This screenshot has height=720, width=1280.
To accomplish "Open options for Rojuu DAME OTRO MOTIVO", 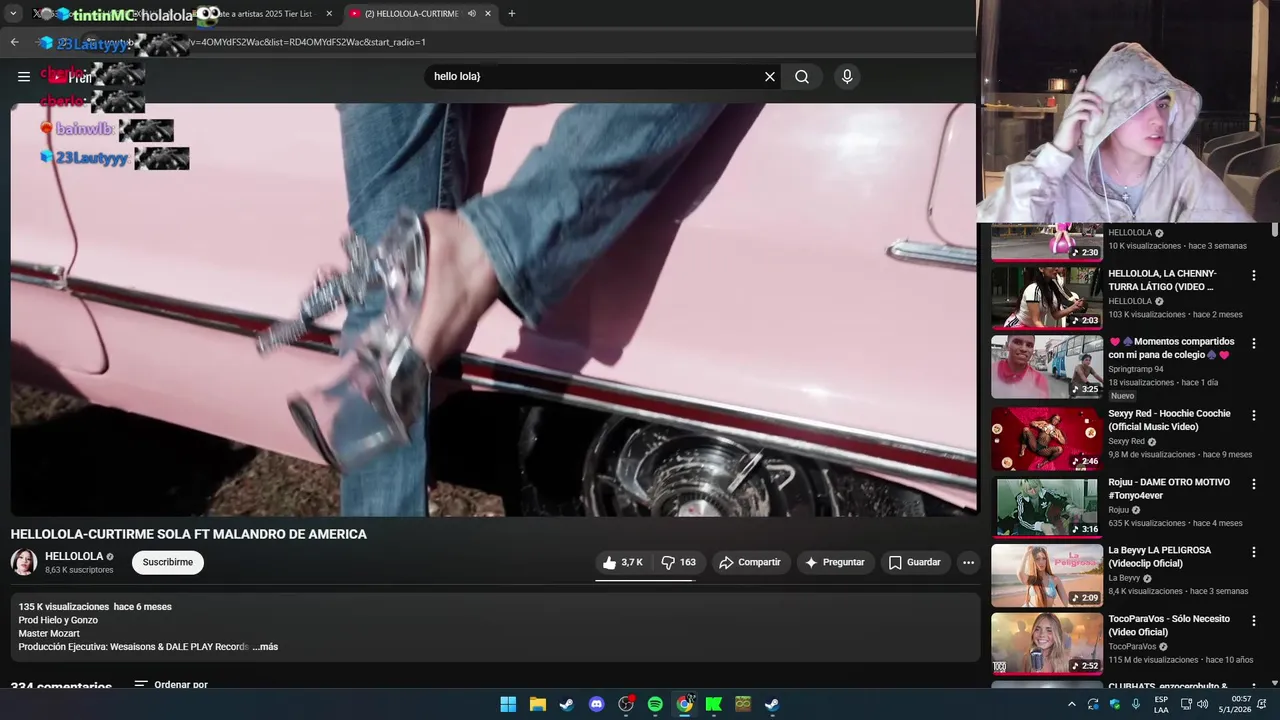I will [x=1253, y=484].
